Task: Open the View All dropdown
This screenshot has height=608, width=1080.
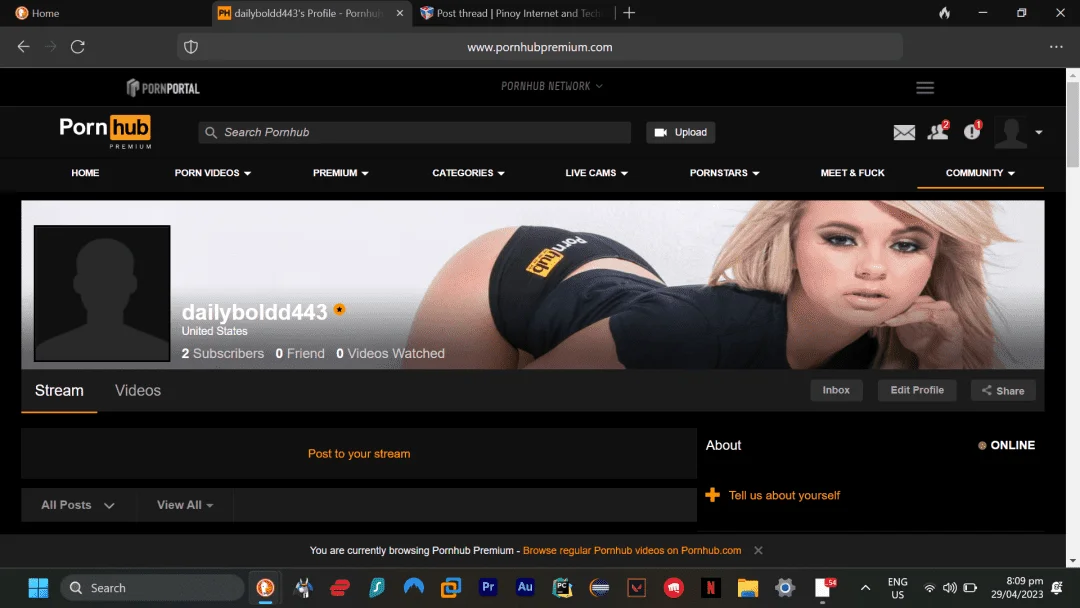Action: (185, 505)
